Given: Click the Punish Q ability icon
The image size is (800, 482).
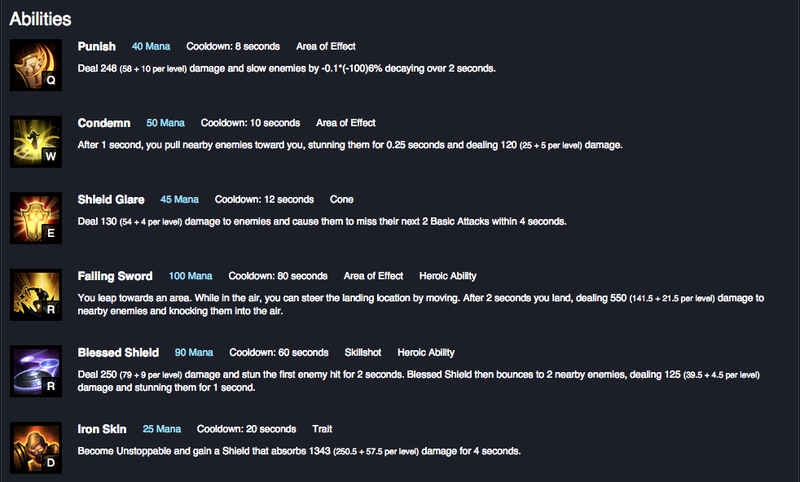Looking at the screenshot, I should coord(36,65).
